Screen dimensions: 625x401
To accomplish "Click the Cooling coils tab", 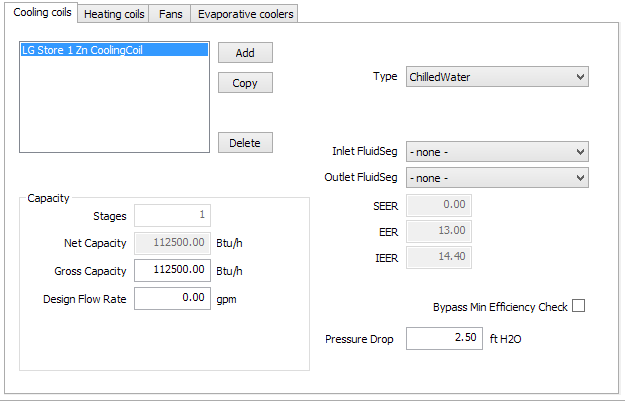I will coord(41,12).
